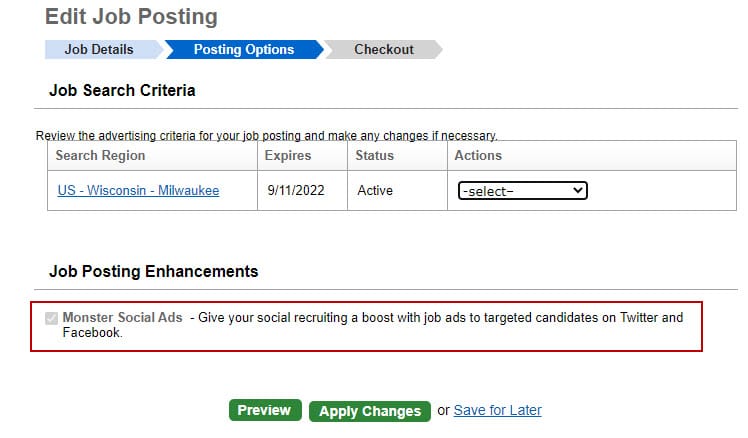
Task: Select the Posting Options step
Action: tap(243, 50)
